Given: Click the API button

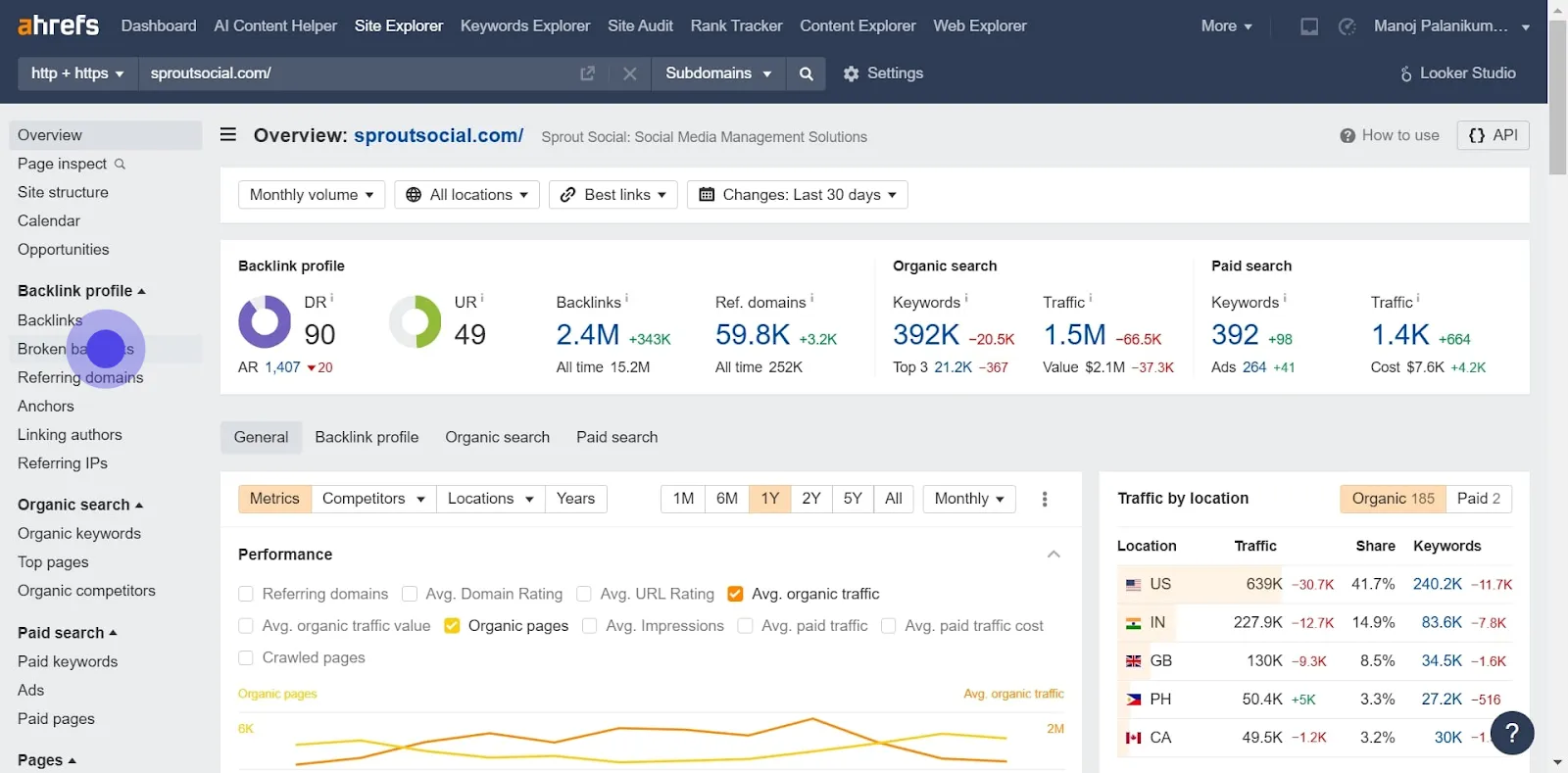Looking at the screenshot, I should point(1494,135).
